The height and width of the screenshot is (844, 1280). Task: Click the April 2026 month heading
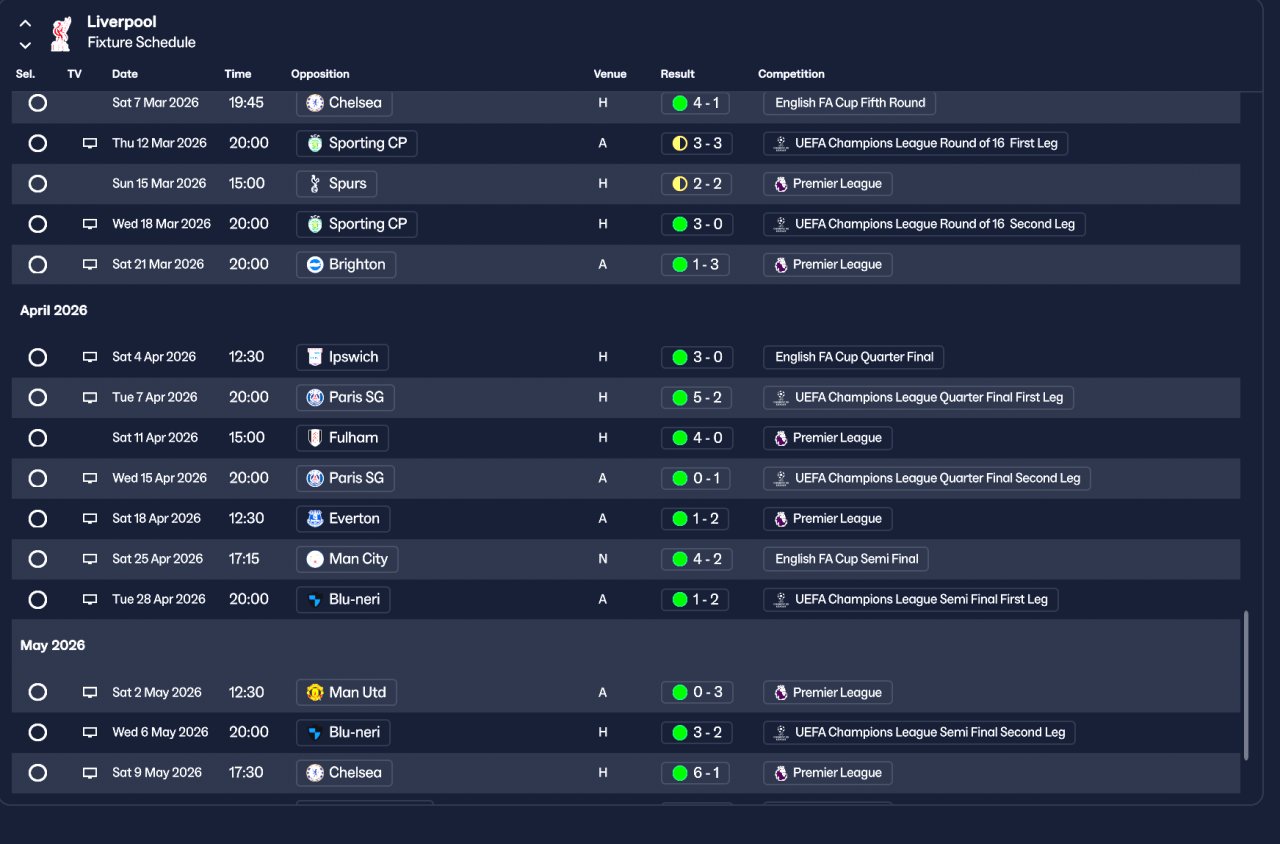[x=54, y=311]
